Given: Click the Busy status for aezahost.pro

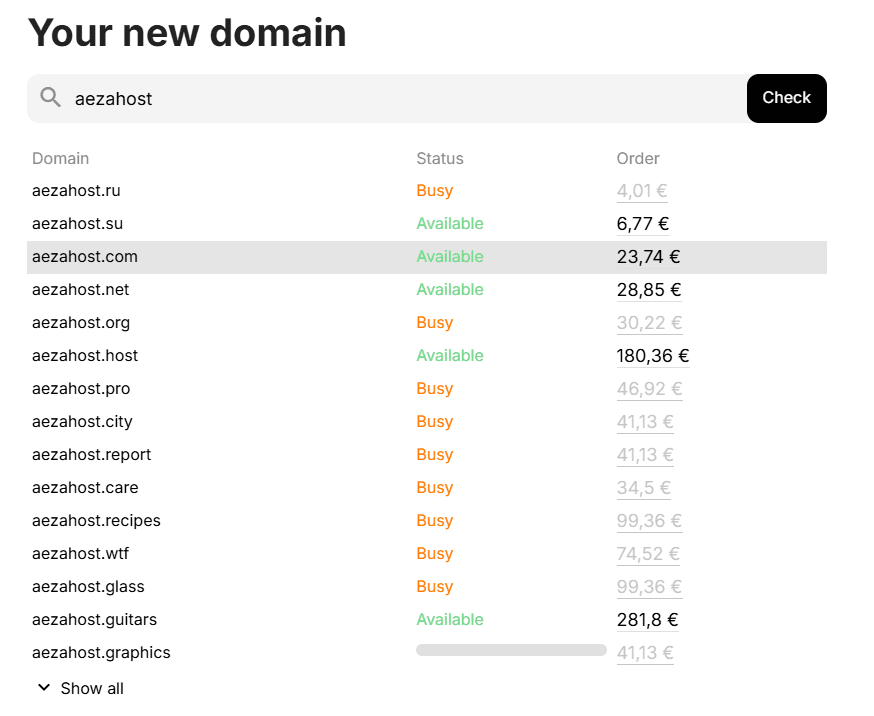Looking at the screenshot, I should pos(435,389).
